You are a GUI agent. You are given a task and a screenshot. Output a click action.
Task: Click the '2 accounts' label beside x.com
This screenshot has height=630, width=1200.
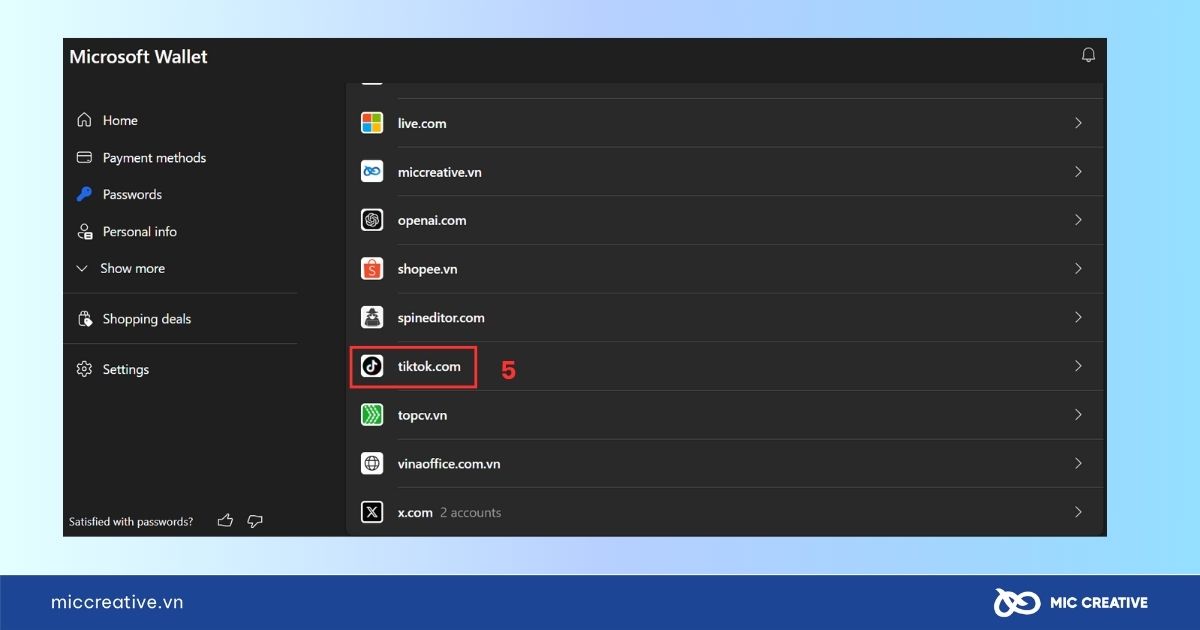(x=470, y=513)
